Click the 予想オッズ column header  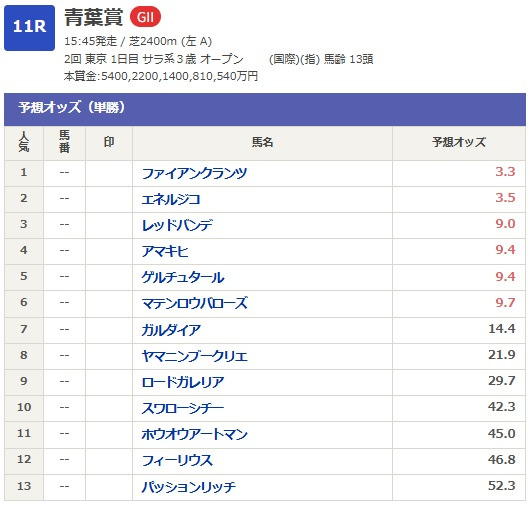459,143
